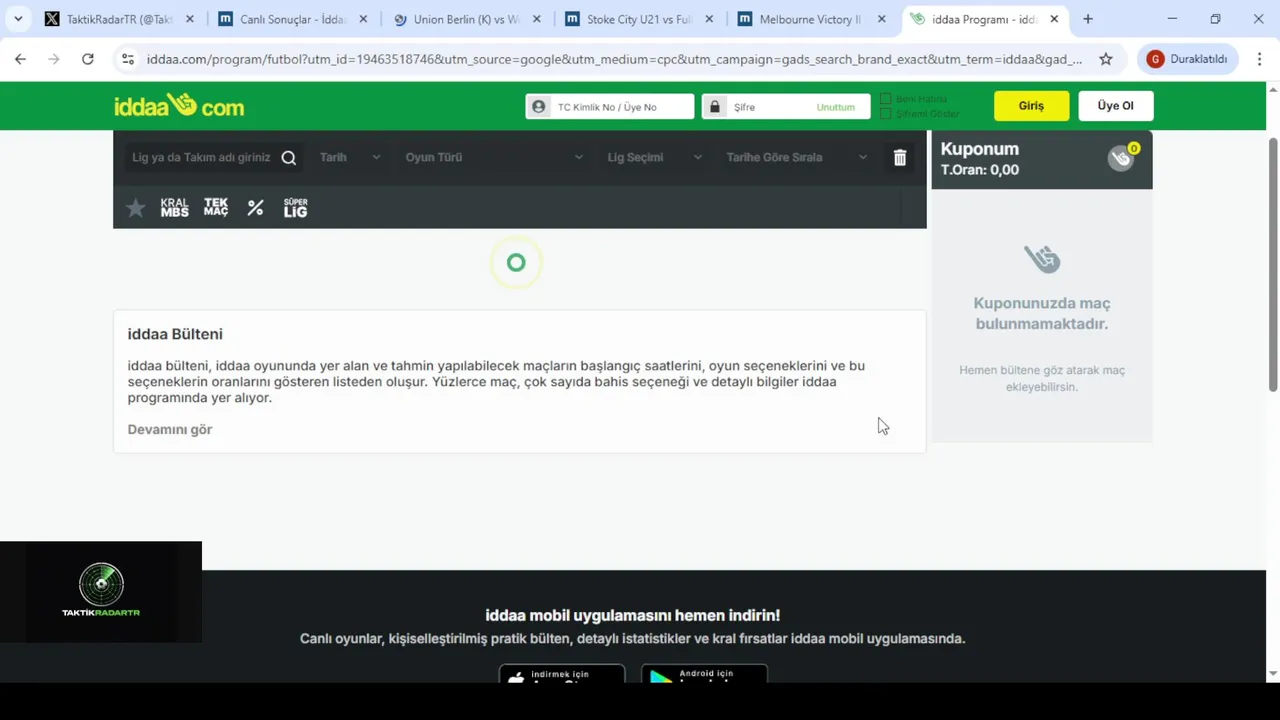Open the Chrome three-dot menu
Viewport: 1280px width, 720px height.
point(1259,59)
